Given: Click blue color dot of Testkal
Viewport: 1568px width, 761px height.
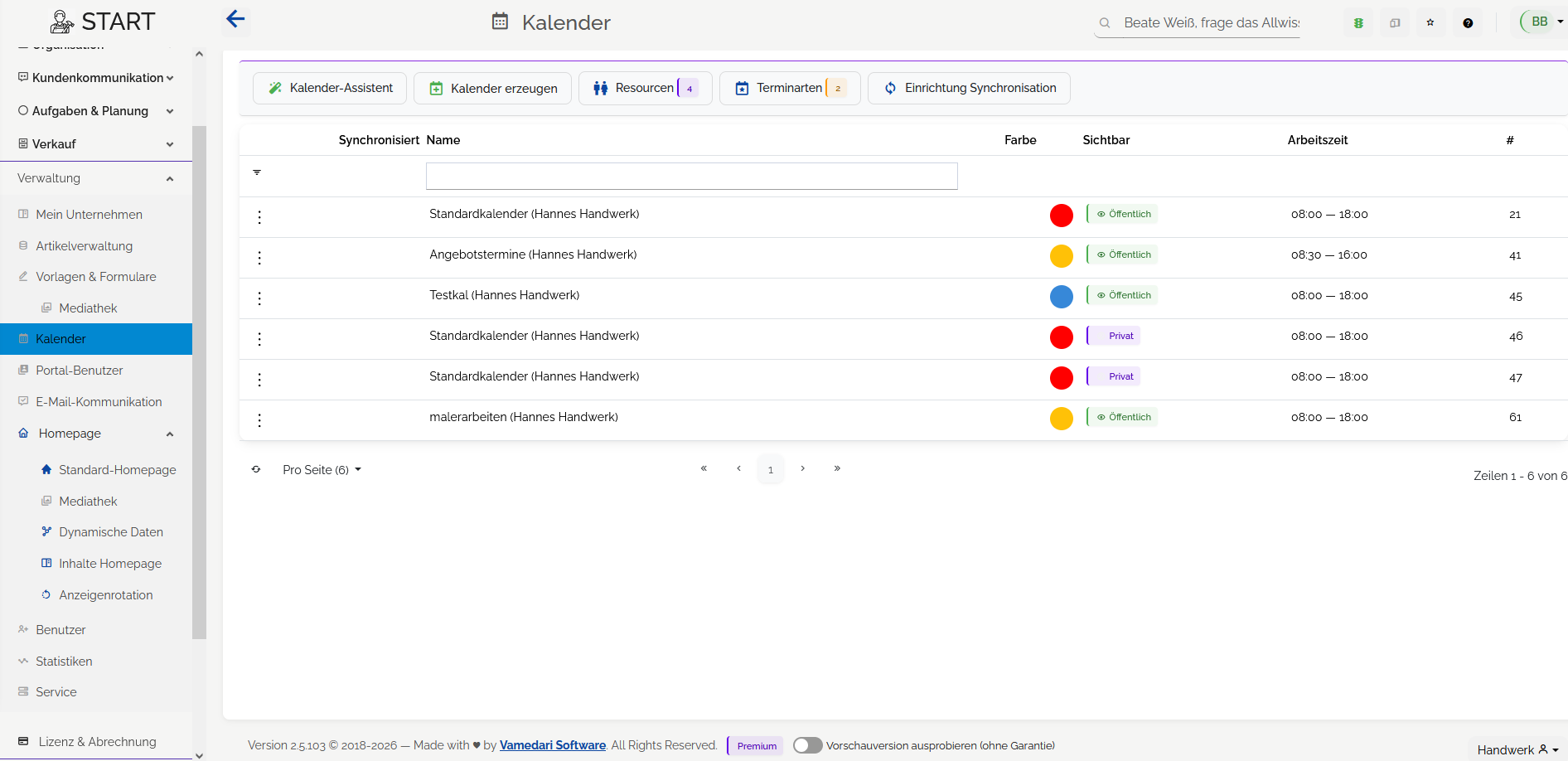Looking at the screenshot, I should (1062, 297).
